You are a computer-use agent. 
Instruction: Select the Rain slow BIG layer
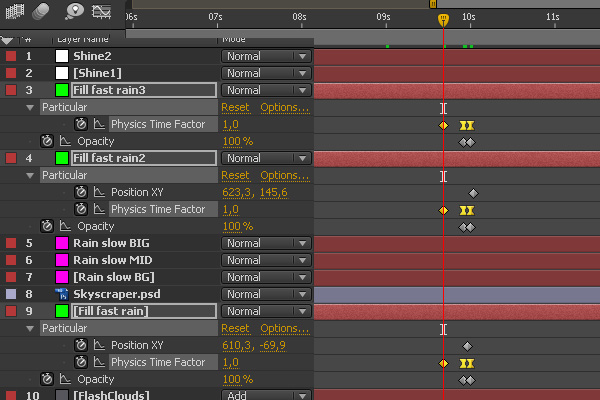(111, 243)
